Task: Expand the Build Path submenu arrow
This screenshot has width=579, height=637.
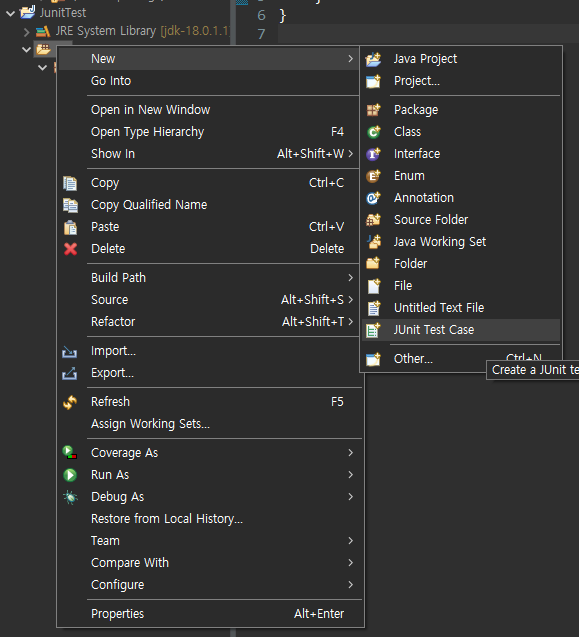Action: (x=350, y=277)
